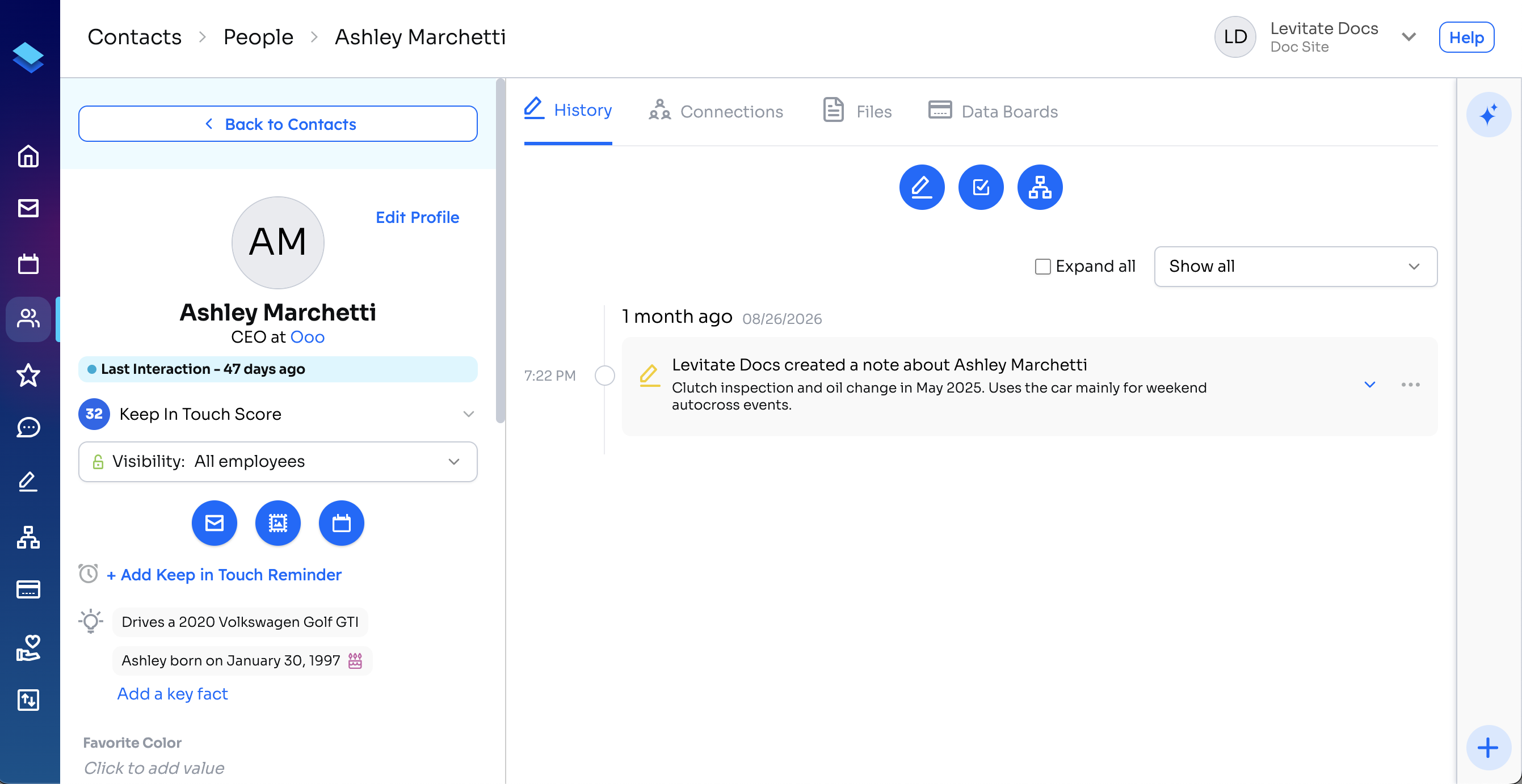Open the import/export arrows icon in the sidebar
Image resolution: width=1522 pixels, height=784 pixels.
(x=28, y=699)
